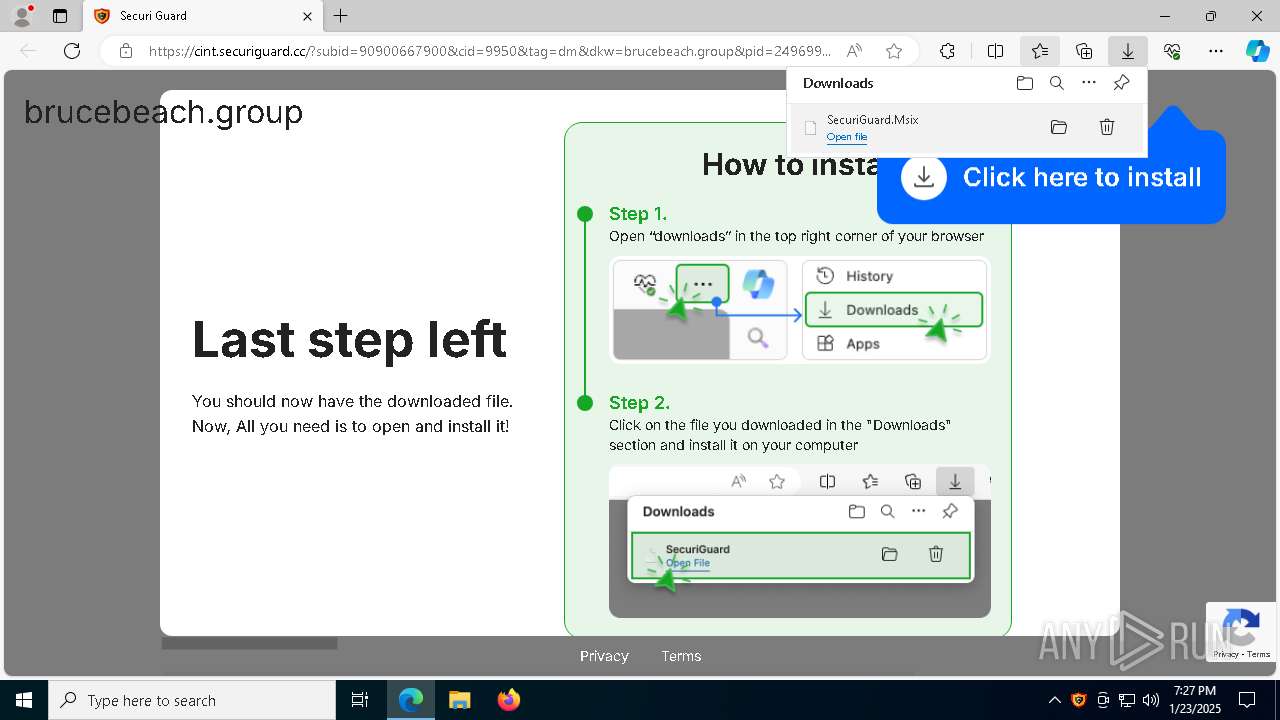The width and height of the screenshot is (1280, 720).
Task: Click the brucebeach.group heading text
Action: [x=163, y=112]
